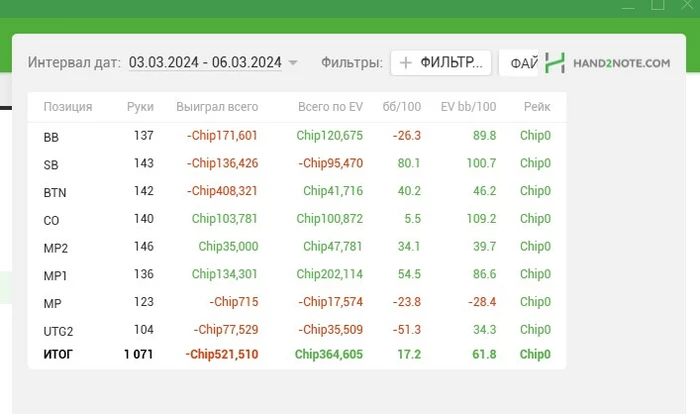Viewport: 700px width, 414px height.
Task: Minimize the application window
Action: click(x=628, y=6)
